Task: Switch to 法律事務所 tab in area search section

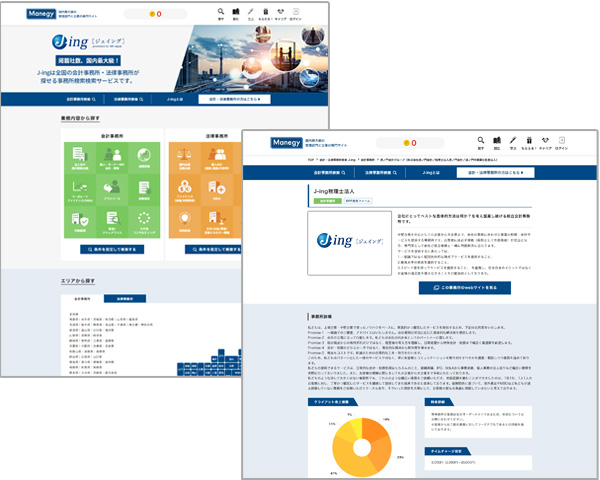Action: (124, 298)
